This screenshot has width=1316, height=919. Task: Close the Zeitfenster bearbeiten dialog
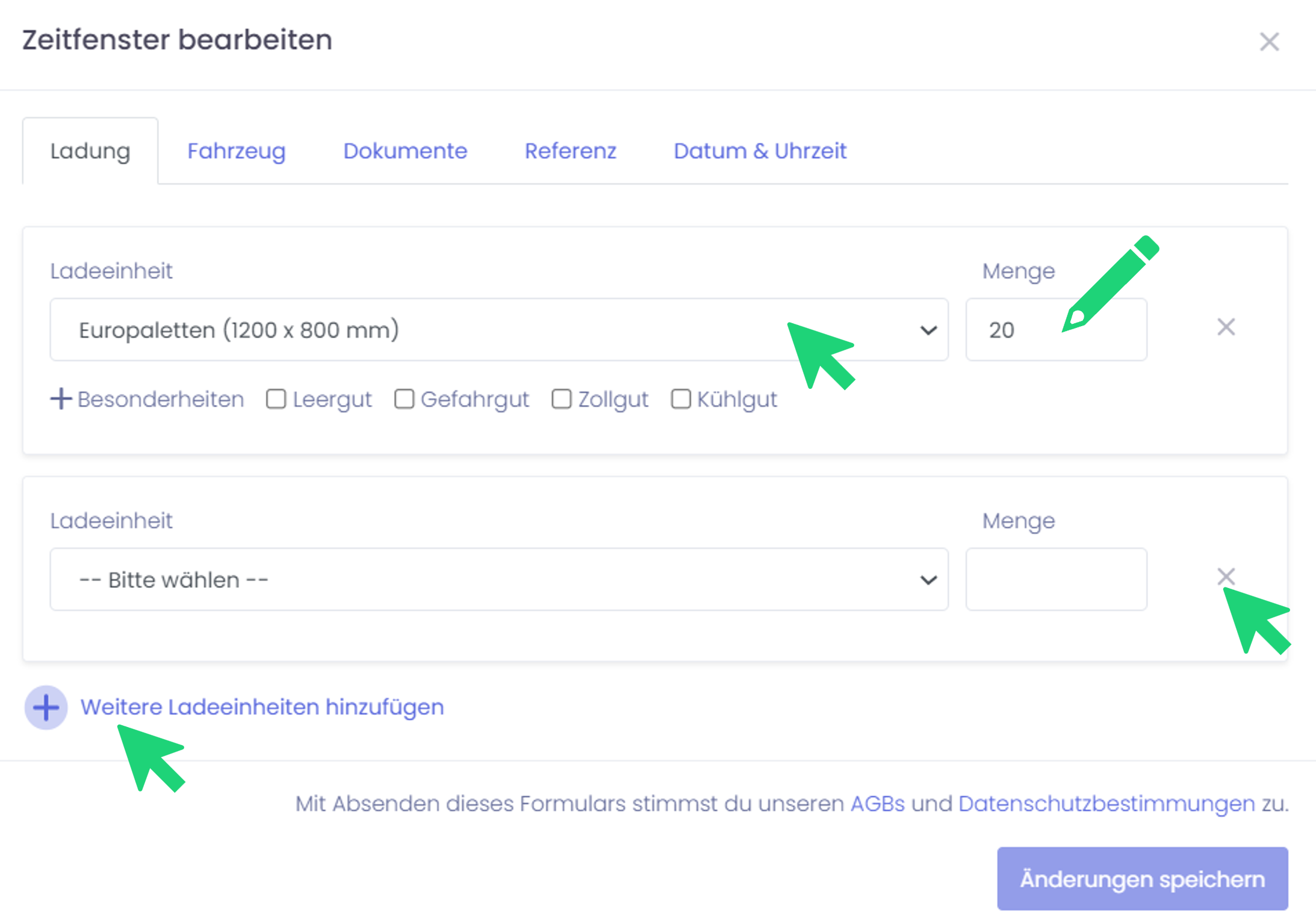pos(1269,42)
